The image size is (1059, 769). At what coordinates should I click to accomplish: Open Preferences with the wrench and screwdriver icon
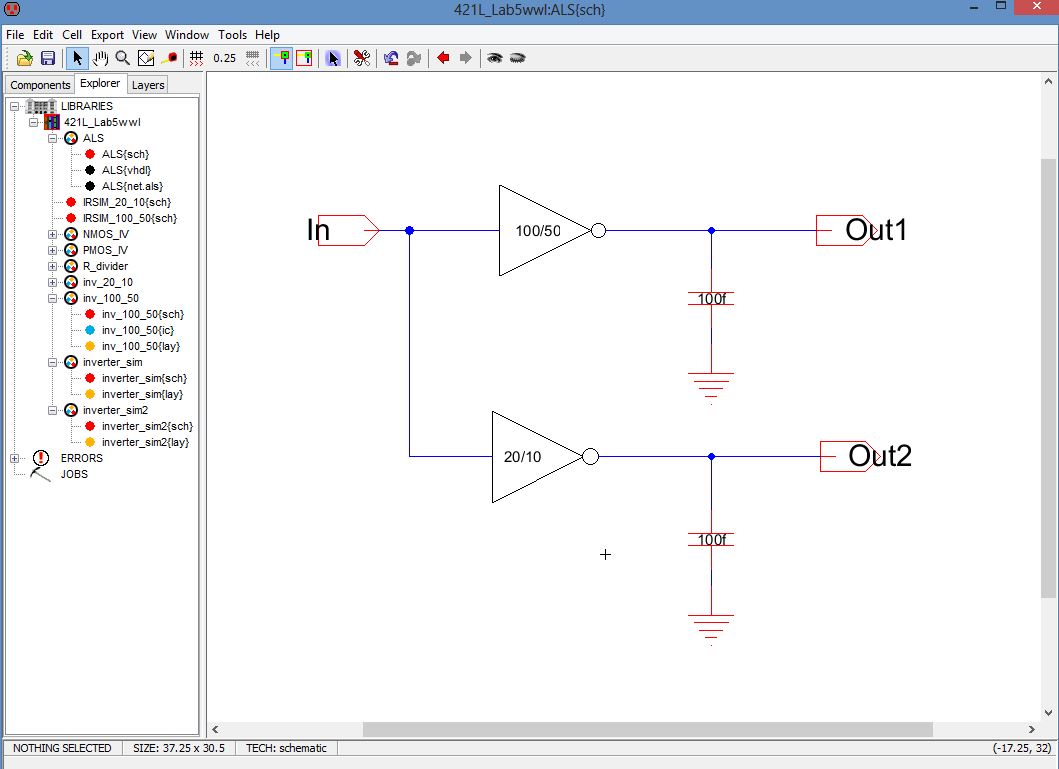click(x=362, y=58)
